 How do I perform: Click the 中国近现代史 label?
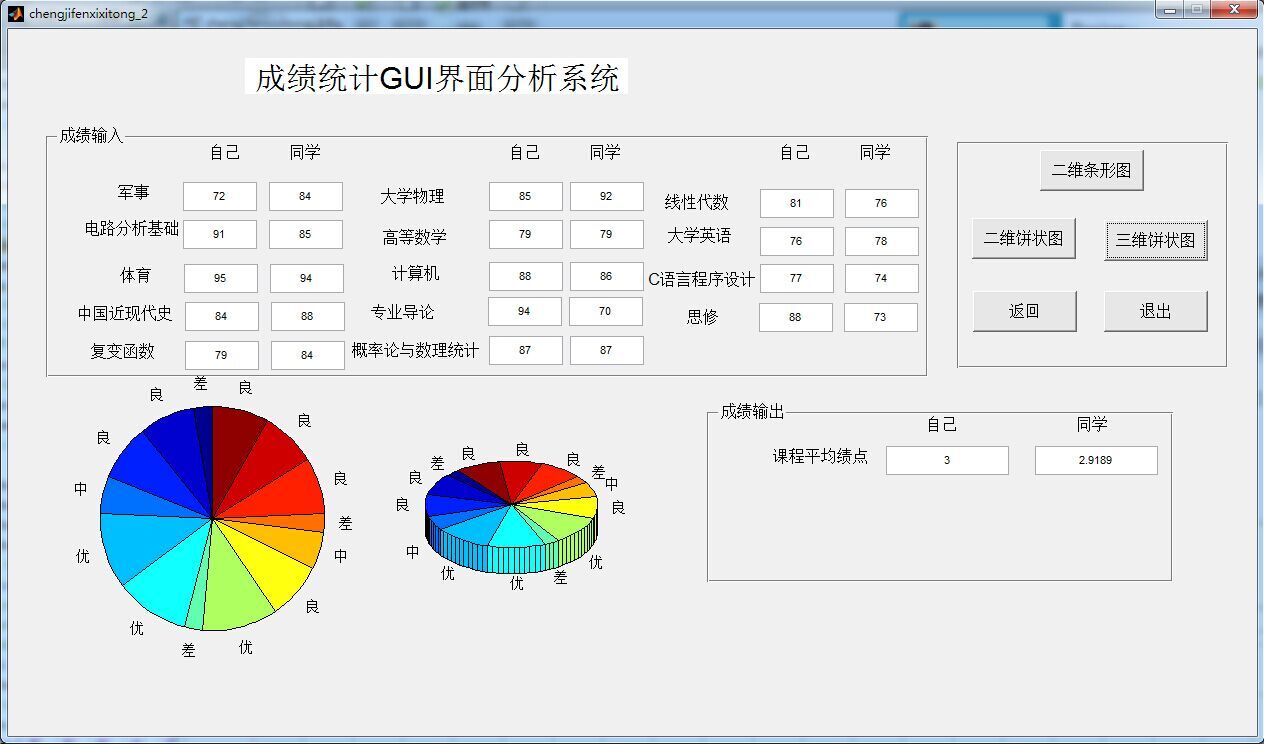(x=125, y=313)
